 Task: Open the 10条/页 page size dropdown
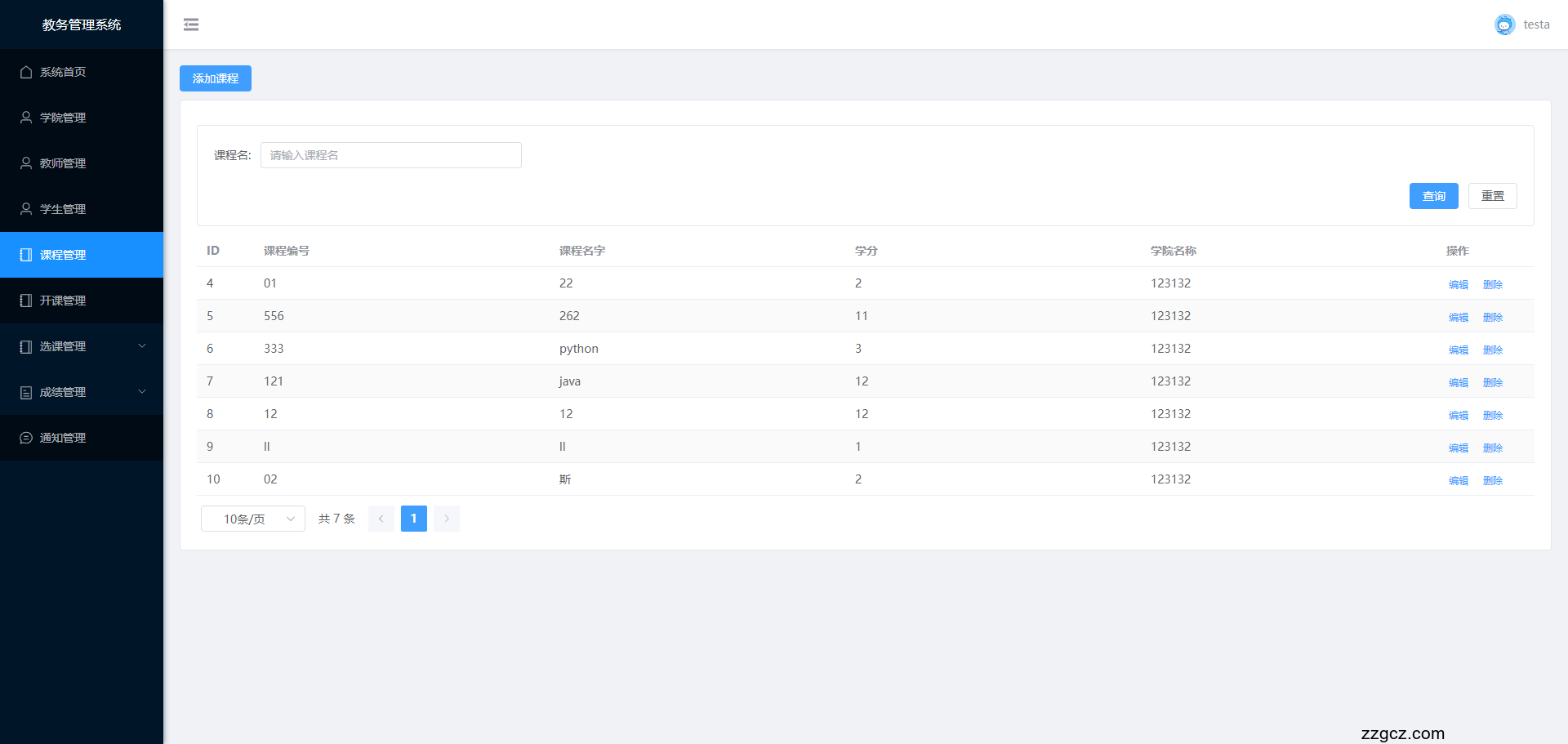[253, 519]
